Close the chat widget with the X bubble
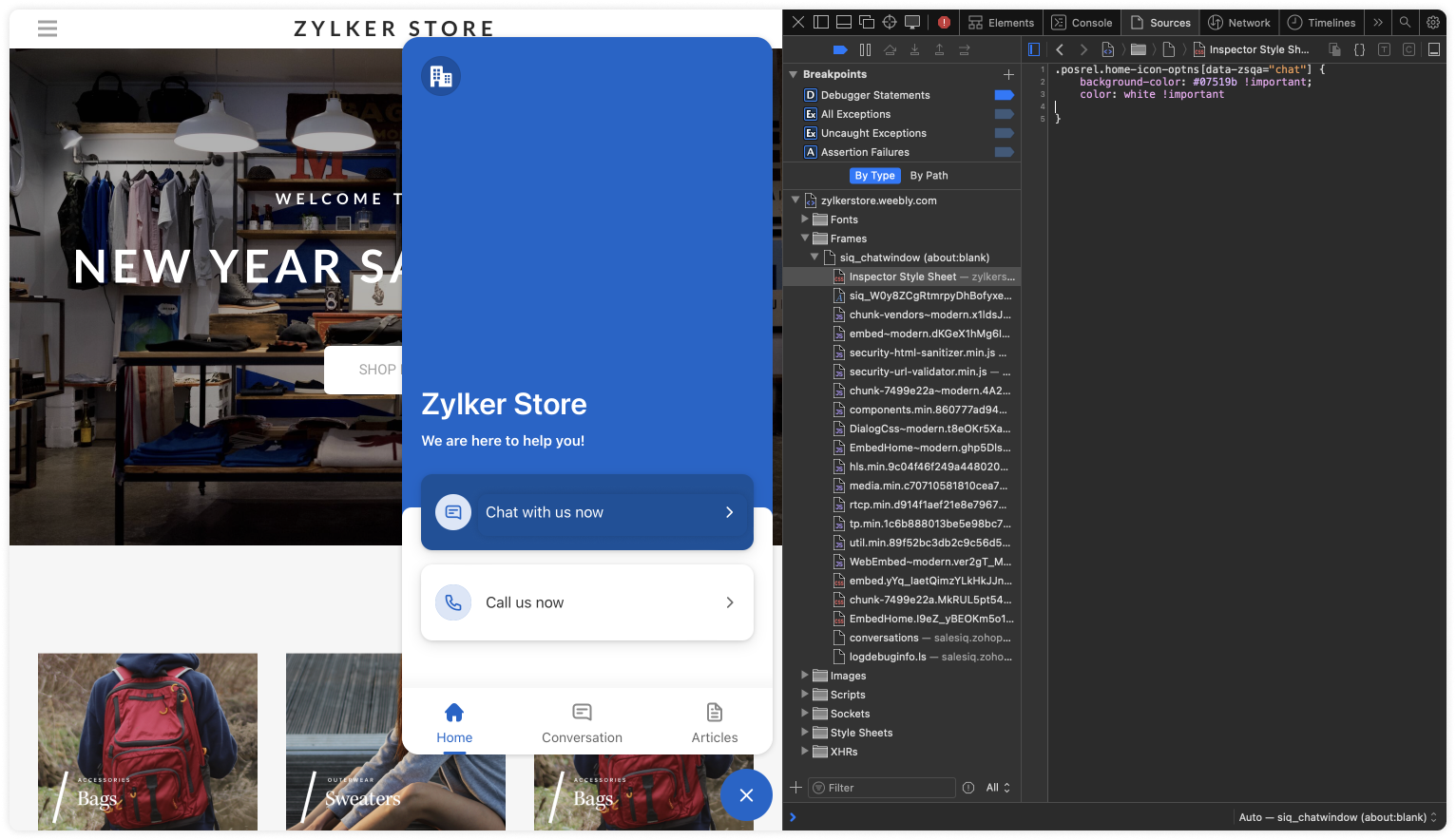This screenshot has width=1456, height=840. [x=746, y=794]
